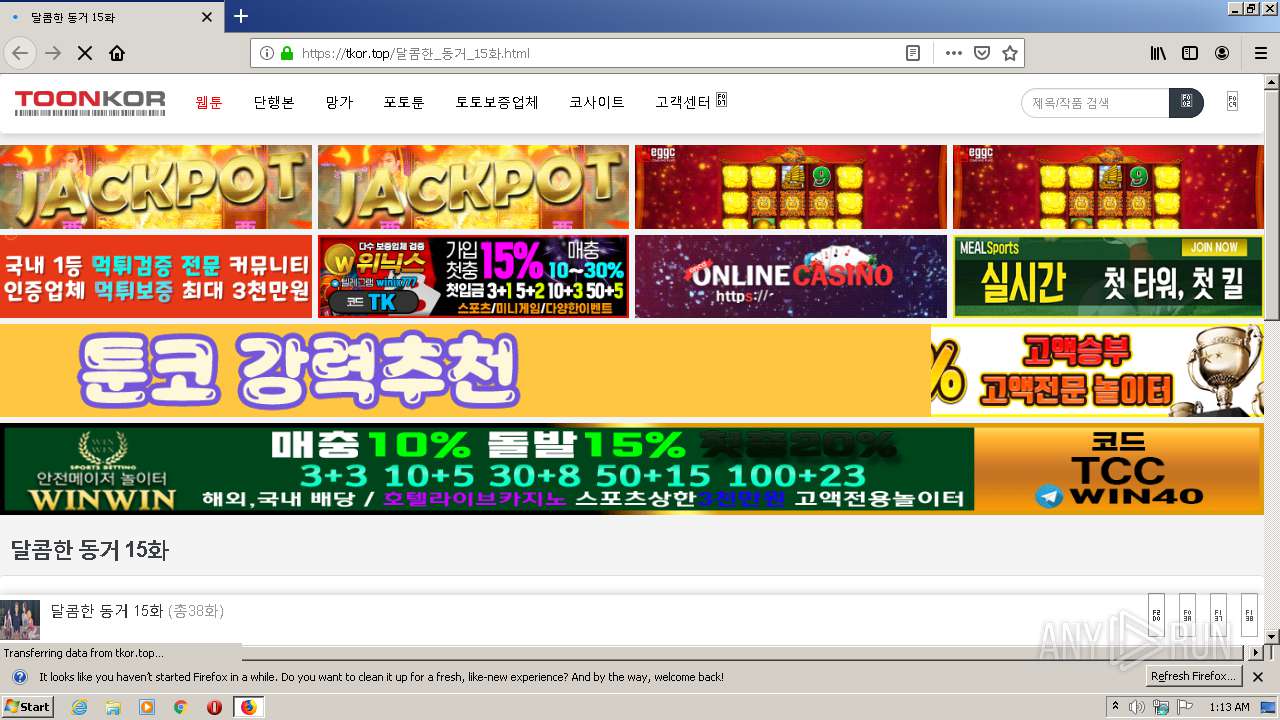Viewport: 1280px width, 720px height.
Task: Open the 망가 menu
Action: (339, 102)
